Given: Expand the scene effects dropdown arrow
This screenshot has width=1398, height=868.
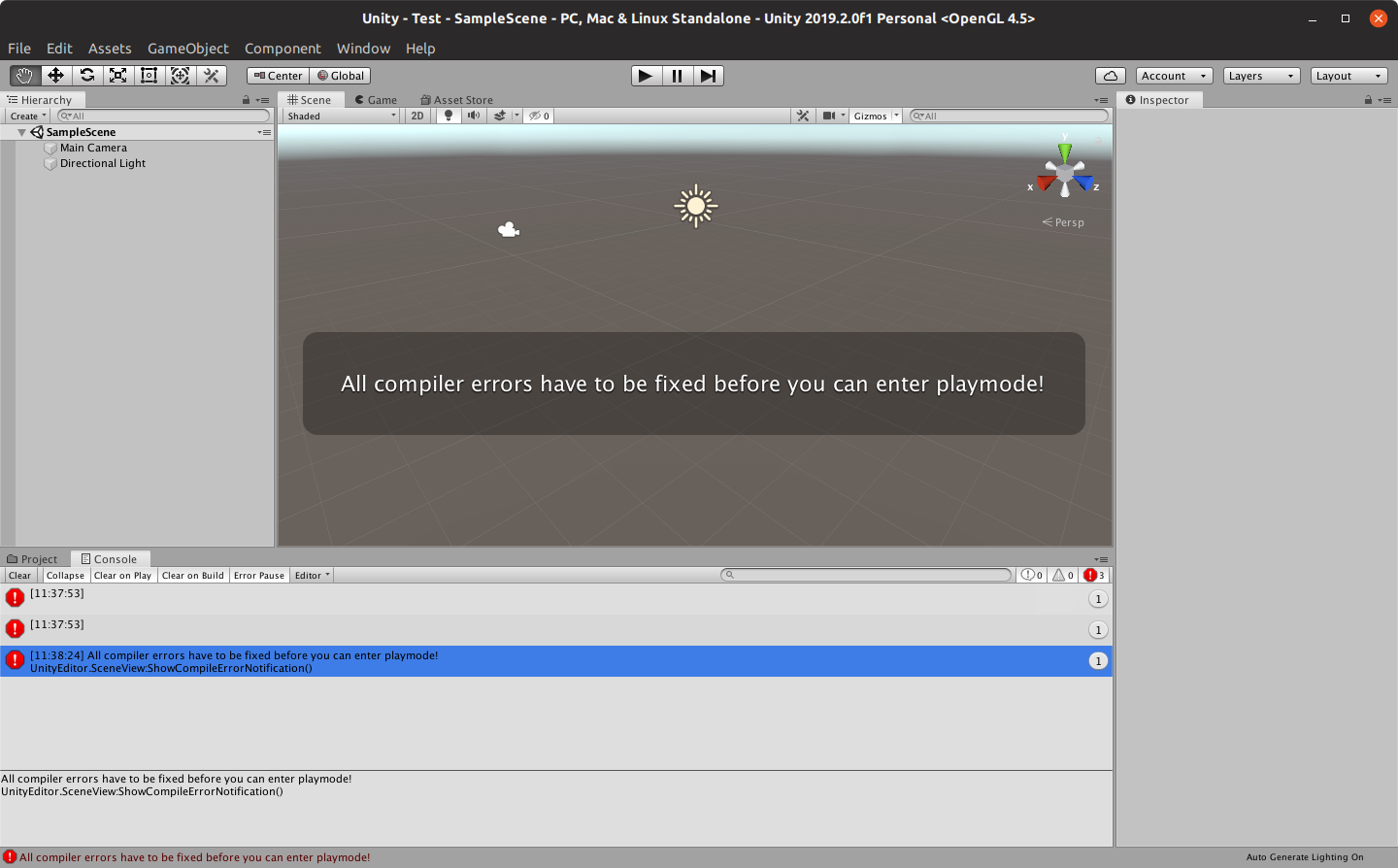Looking at the screenshot, I should coord(517,116).
